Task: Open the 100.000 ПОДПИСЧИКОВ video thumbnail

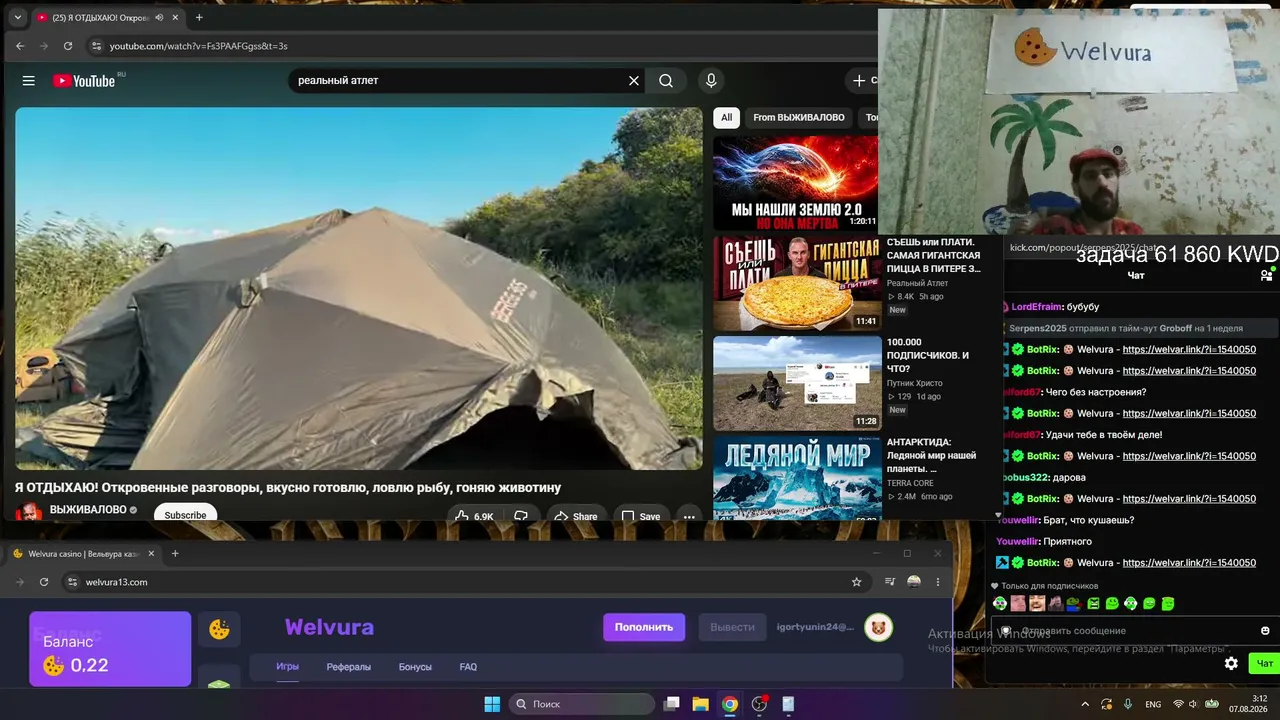Action: [x=796, y=383]
